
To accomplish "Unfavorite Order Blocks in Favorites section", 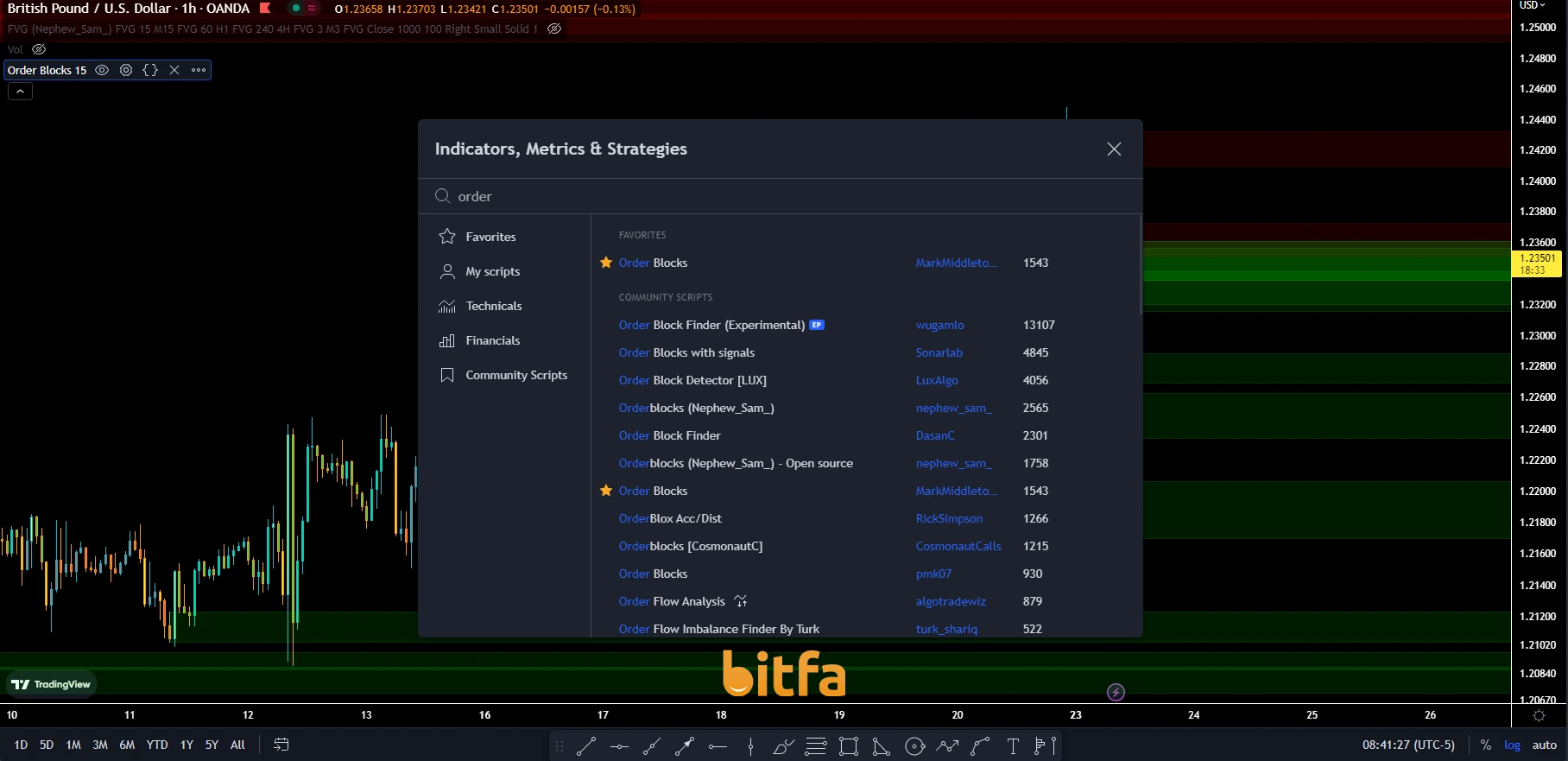I will pos(606,263).
